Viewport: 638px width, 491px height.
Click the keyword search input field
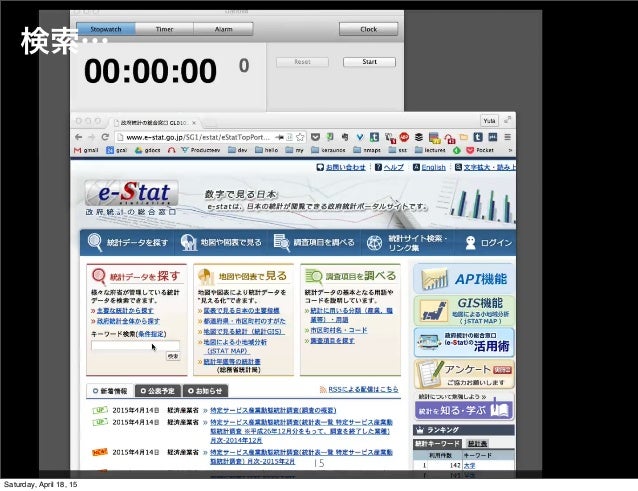point(135,346)
